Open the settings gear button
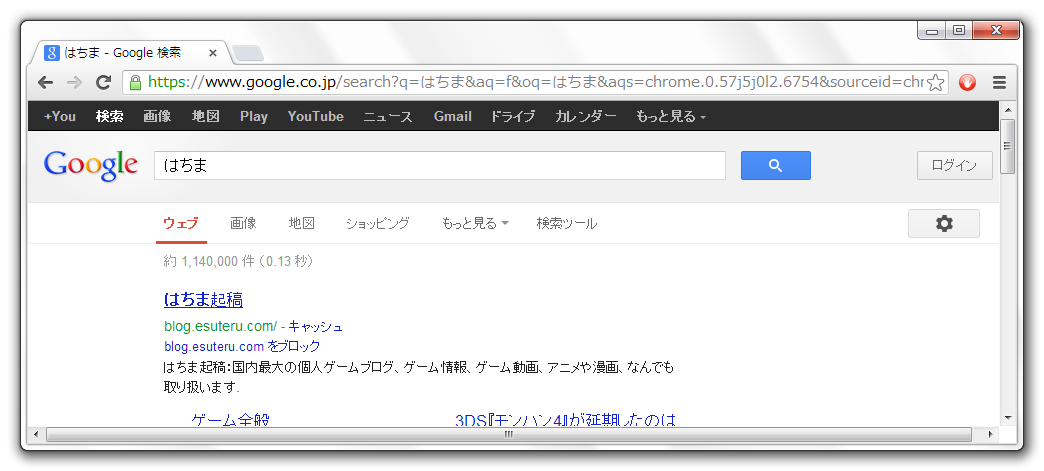The height and width of the screenshot is (471, 1044). [943, 224]
